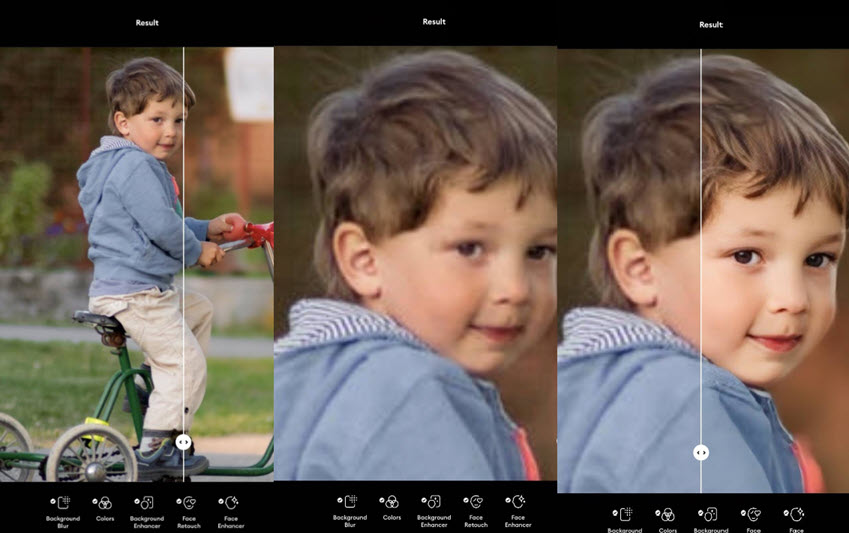Tap Face Enhancer in the tricycle photo screen

tap(231, 511)
